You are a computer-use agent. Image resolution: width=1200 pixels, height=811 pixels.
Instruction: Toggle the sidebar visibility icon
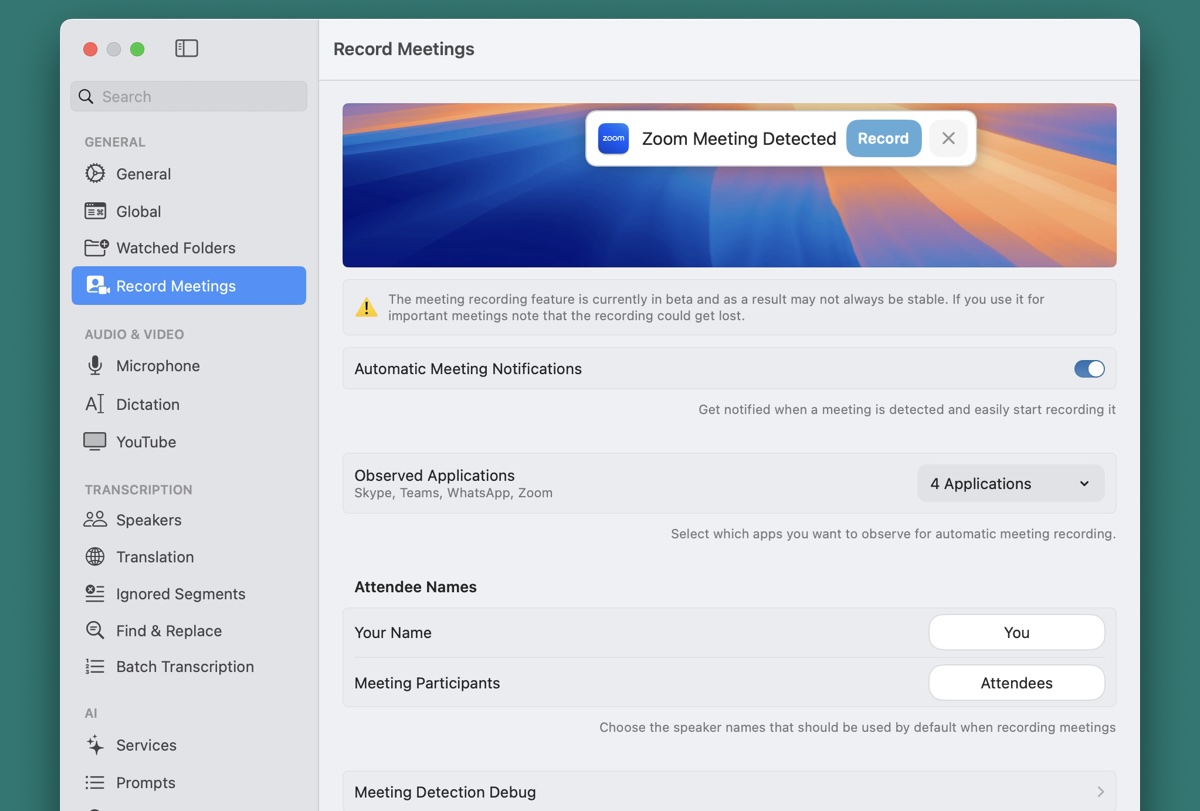tap(186, 48)
